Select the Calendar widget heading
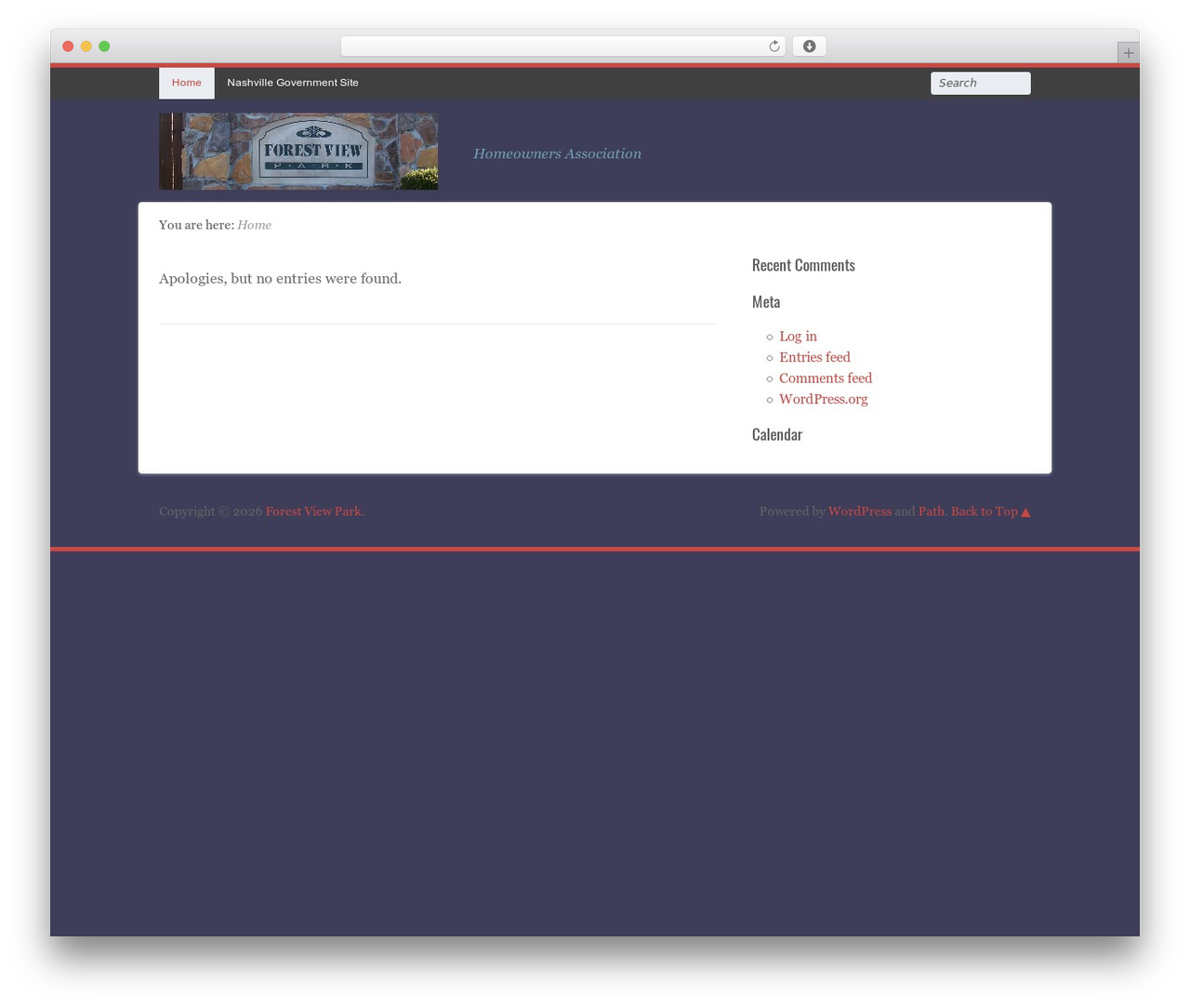Viewport: 1190px width, 1008px height. pyautogui.click(x=777, y=434)
